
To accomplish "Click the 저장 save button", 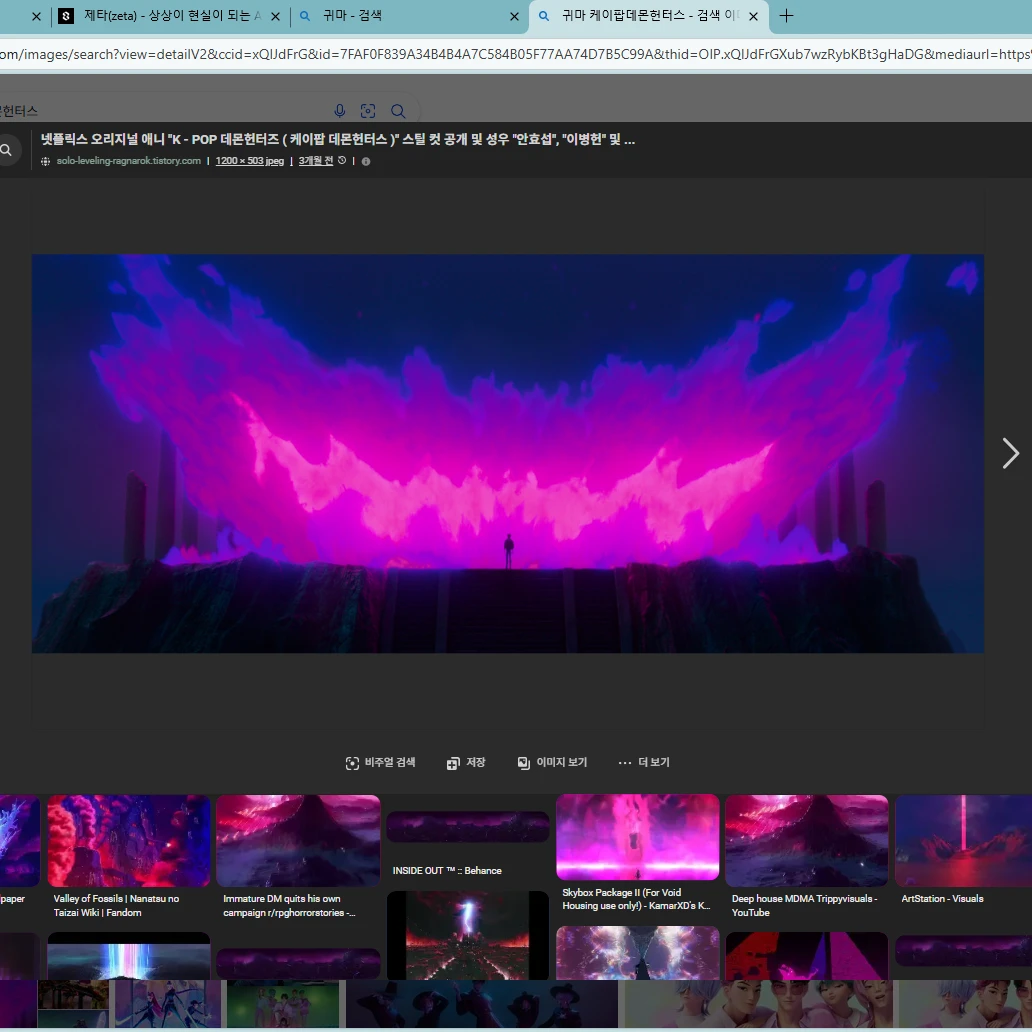I will click(x=466, y=762).
